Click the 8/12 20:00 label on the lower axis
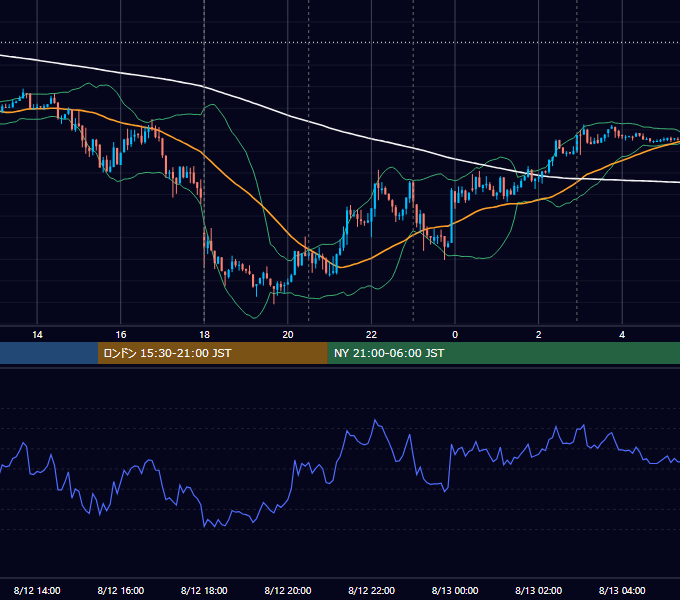The width and height of the screenshot is (680, 600). point(288,590)
